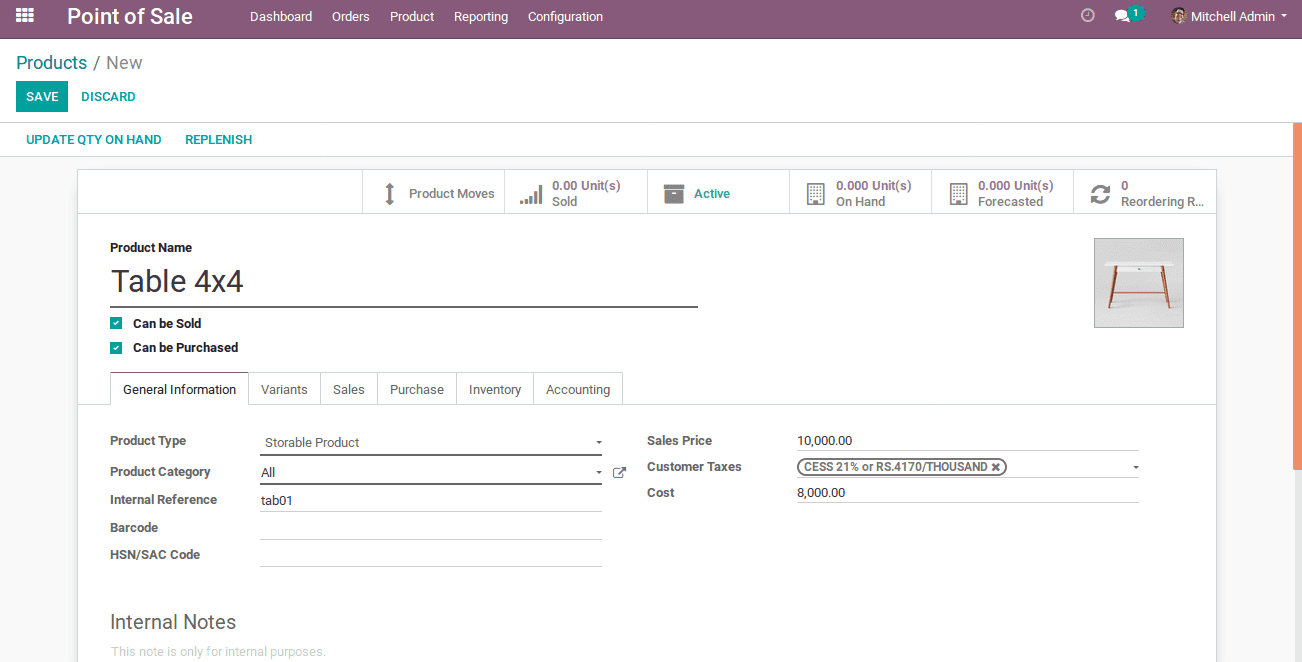Click the Active archive box icon

point(674,194)
